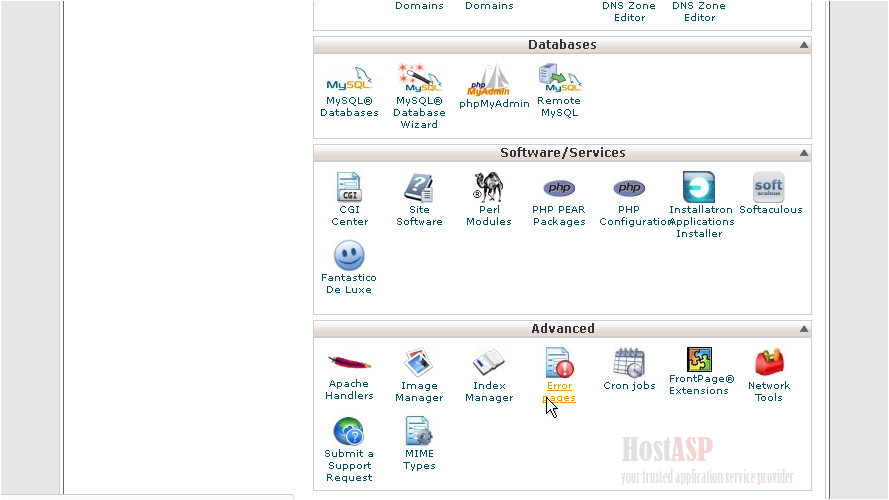The image size is (889, 500).
Task: Open the Image Manager icon
Action: point(419,362)
